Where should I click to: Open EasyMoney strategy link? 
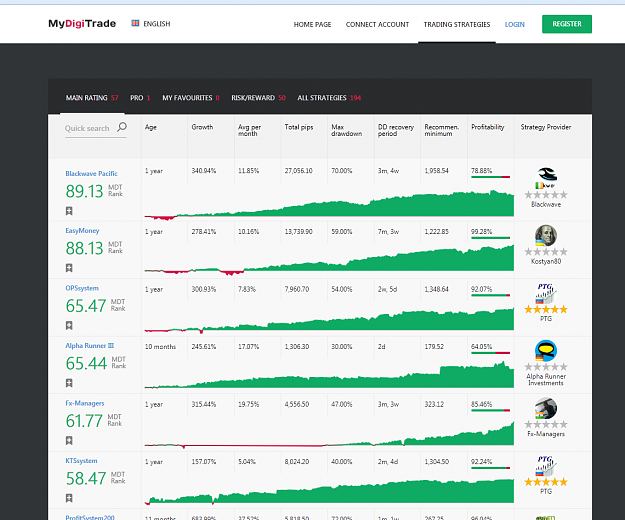click(82, 231)
